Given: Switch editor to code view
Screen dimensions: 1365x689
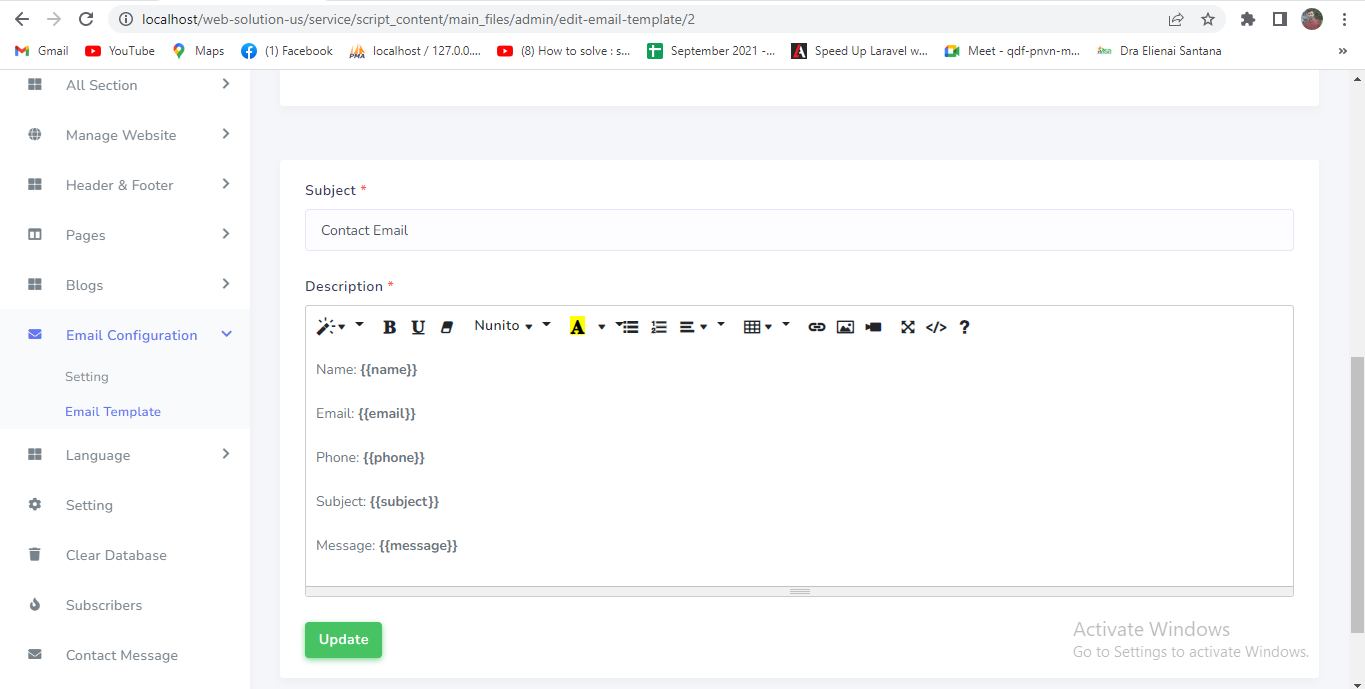Looking at the screenshot, I should 936,327.
